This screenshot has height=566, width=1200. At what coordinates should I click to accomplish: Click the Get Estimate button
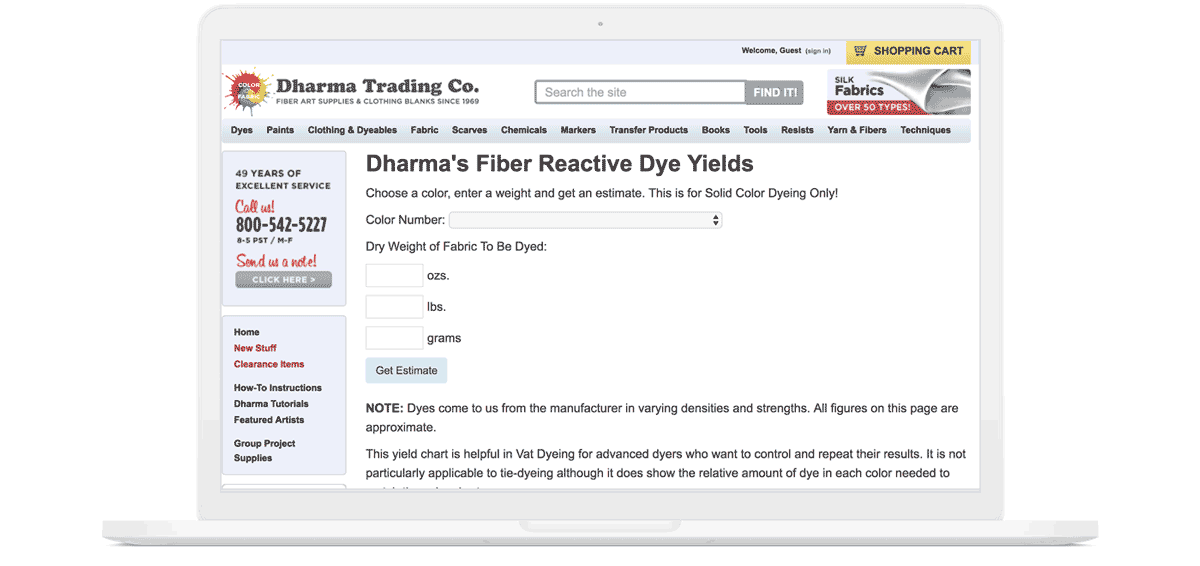point(406,370)
